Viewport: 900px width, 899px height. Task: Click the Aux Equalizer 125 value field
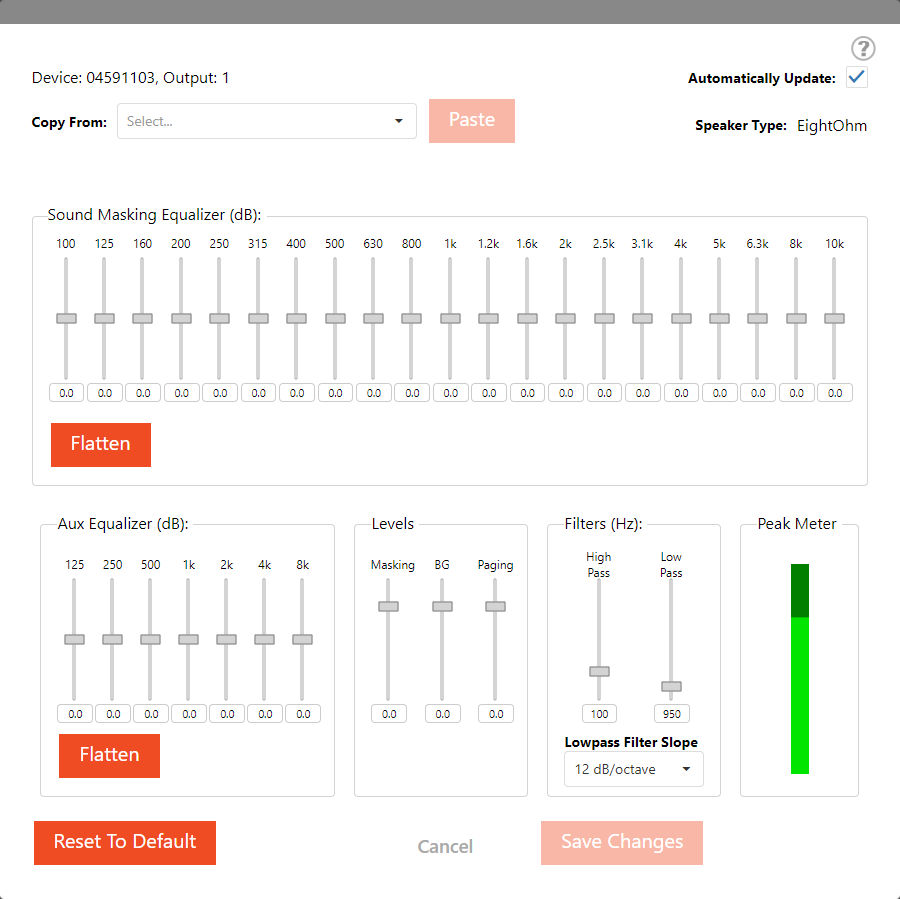click(75, 714)
